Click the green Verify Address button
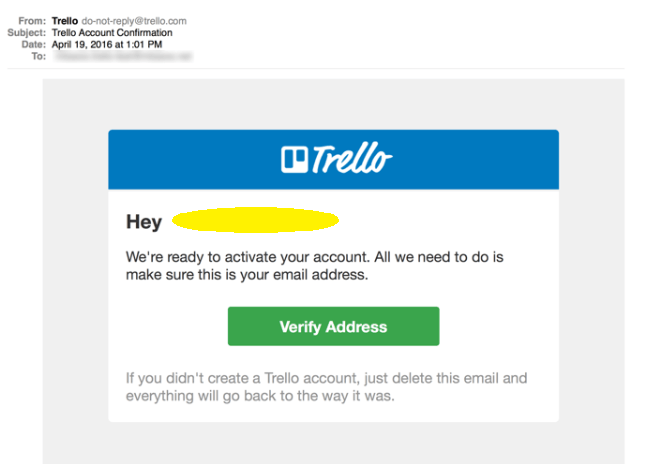 [x=333, y=326]
